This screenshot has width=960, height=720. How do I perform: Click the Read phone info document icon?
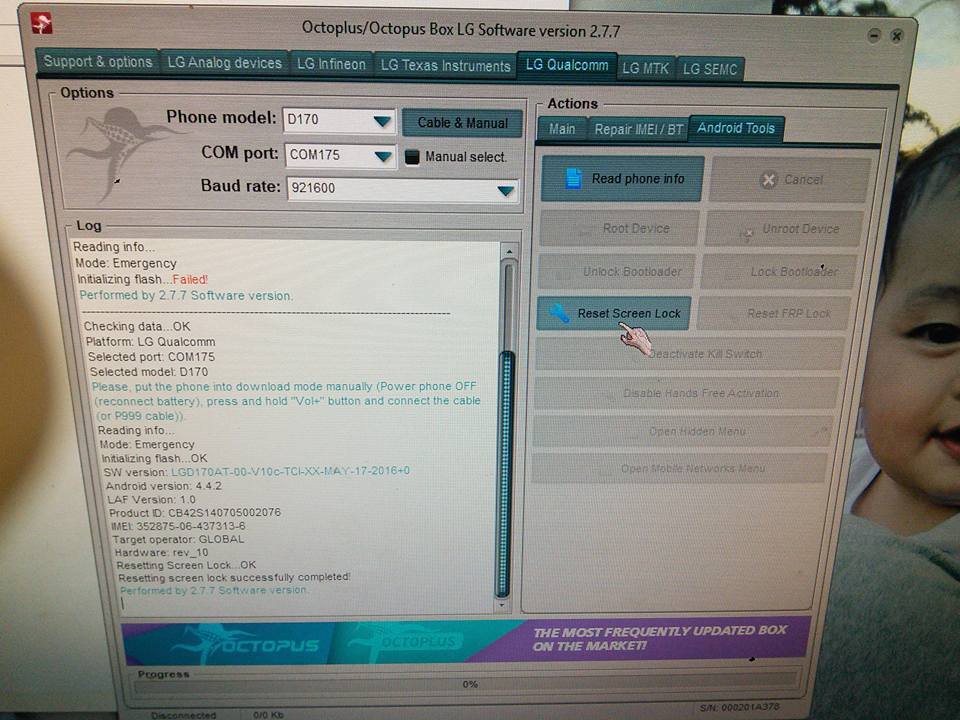574,178
